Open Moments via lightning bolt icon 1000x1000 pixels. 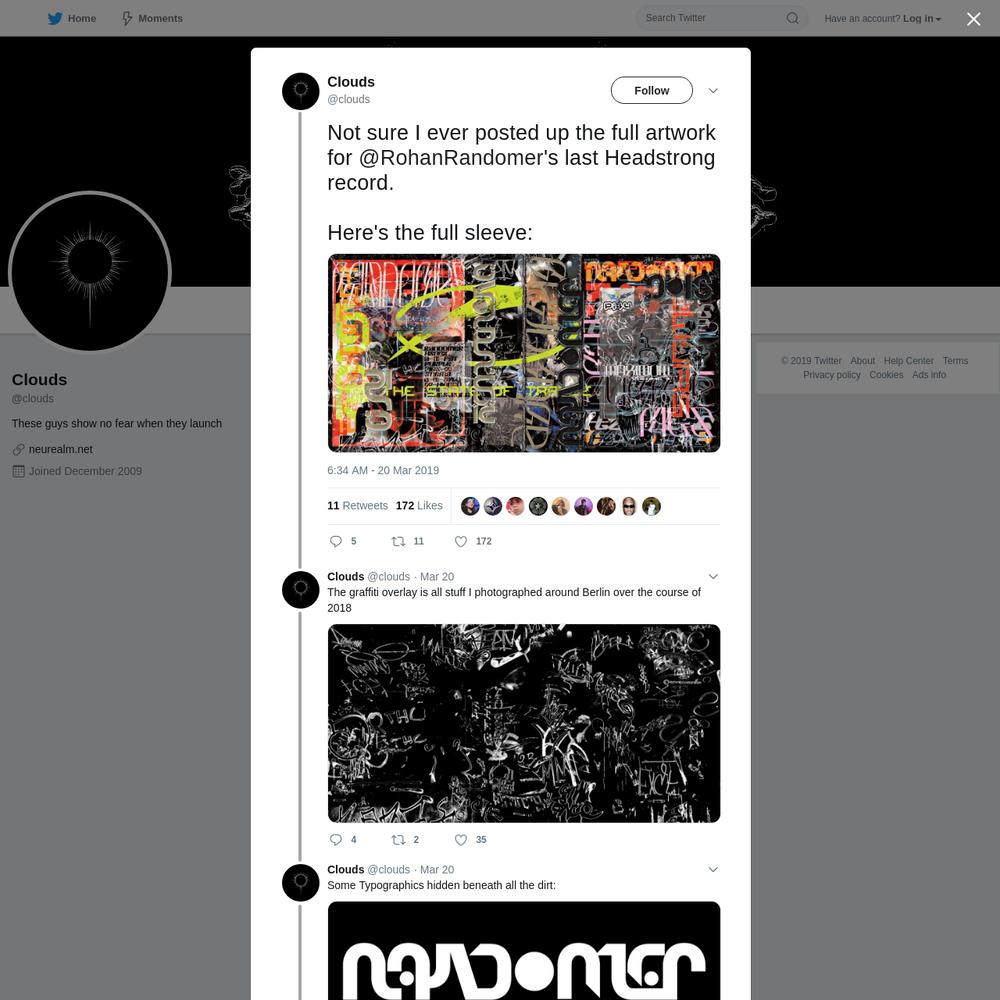point(127,18)
